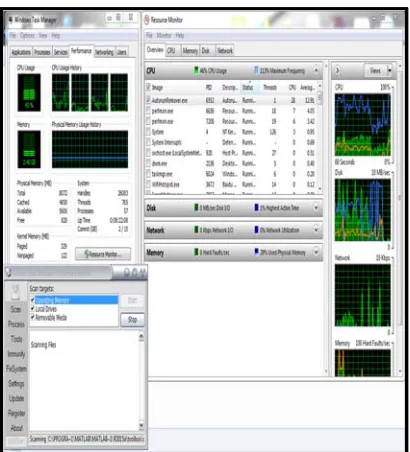
Task: Click the blue Highest Active Time indicator
Action: click(x=256, y=207)
